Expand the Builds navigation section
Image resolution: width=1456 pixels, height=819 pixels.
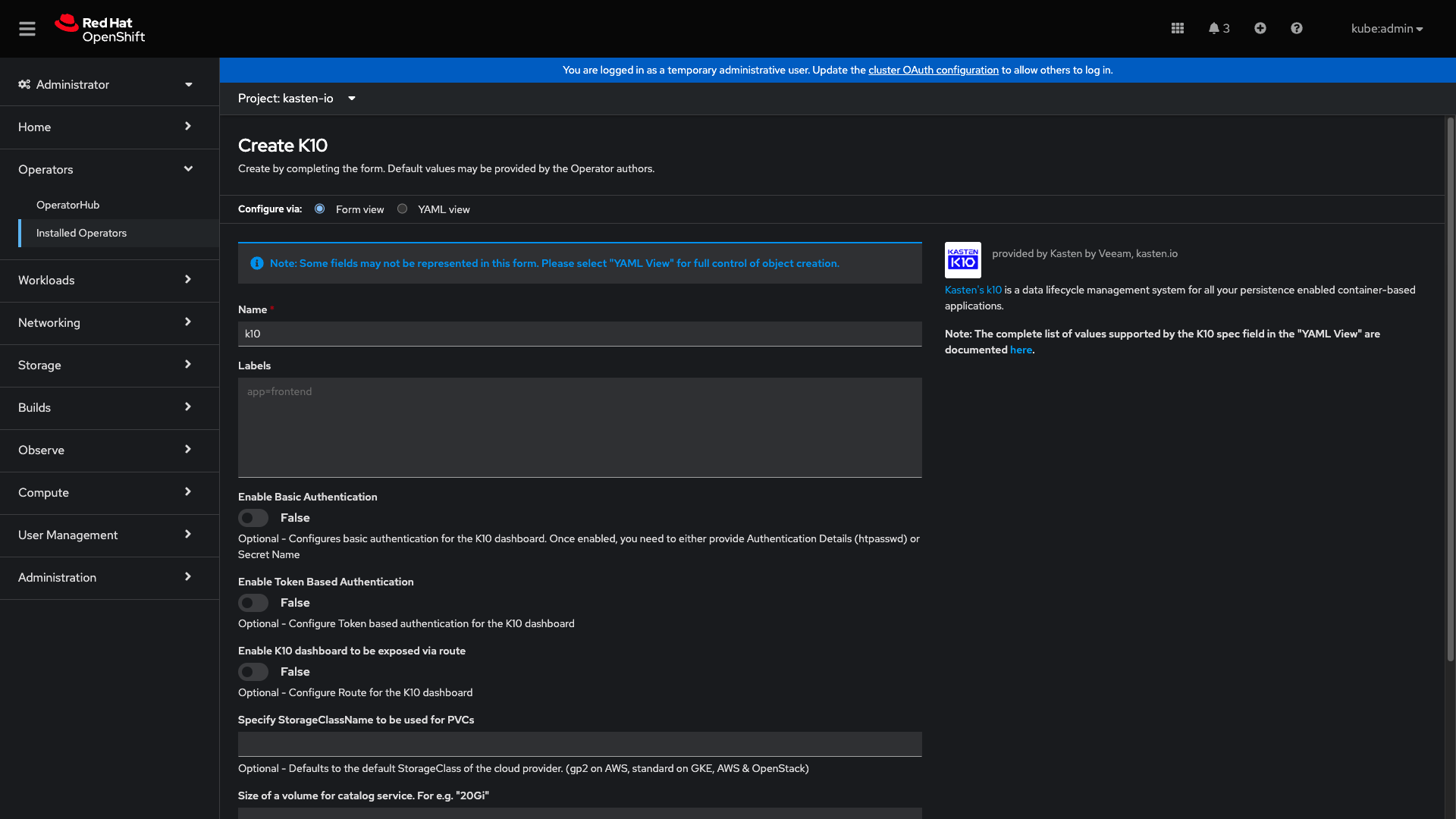point(109,407)
